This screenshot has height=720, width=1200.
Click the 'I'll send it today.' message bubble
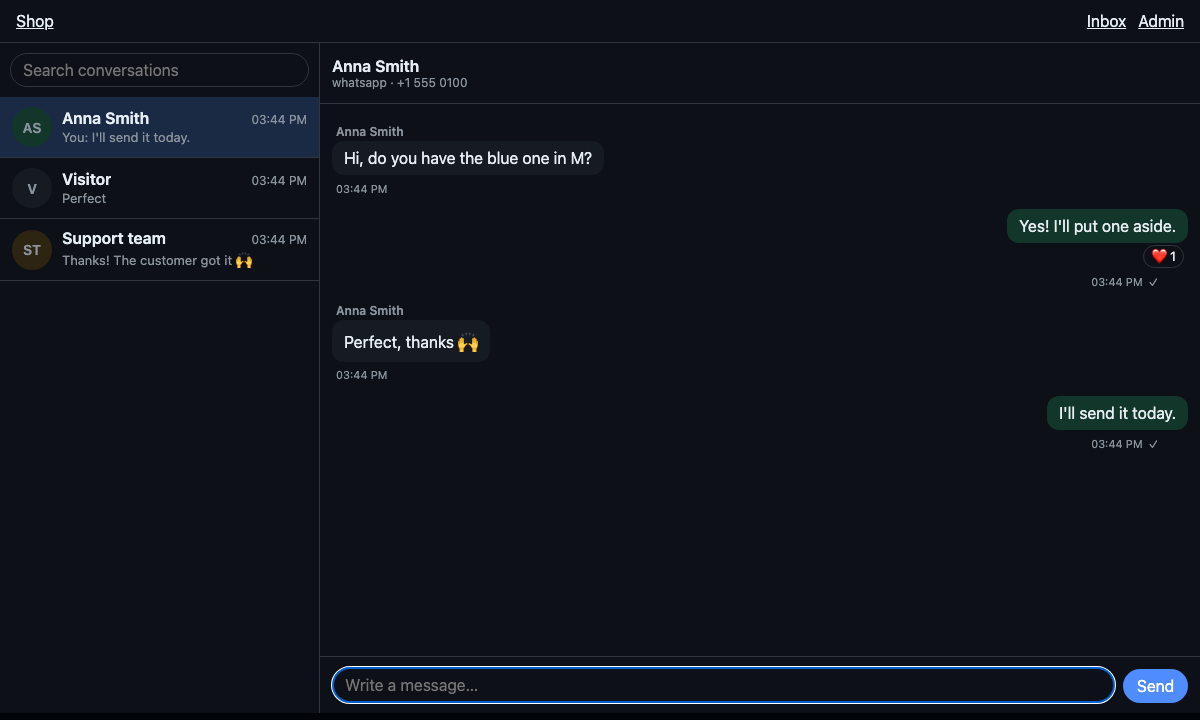1117,413
